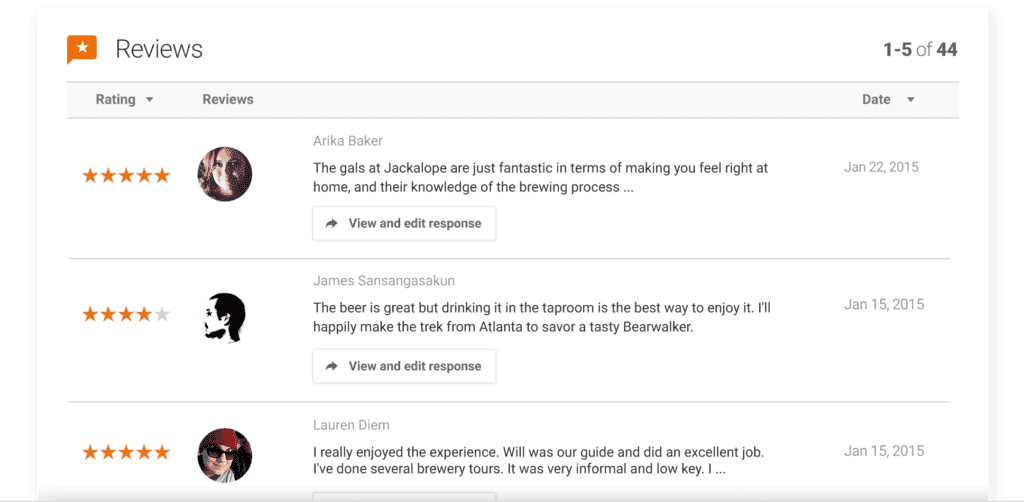Click the Rating column header
Screen dimensions: 1024x502
(x=116, y=99)
